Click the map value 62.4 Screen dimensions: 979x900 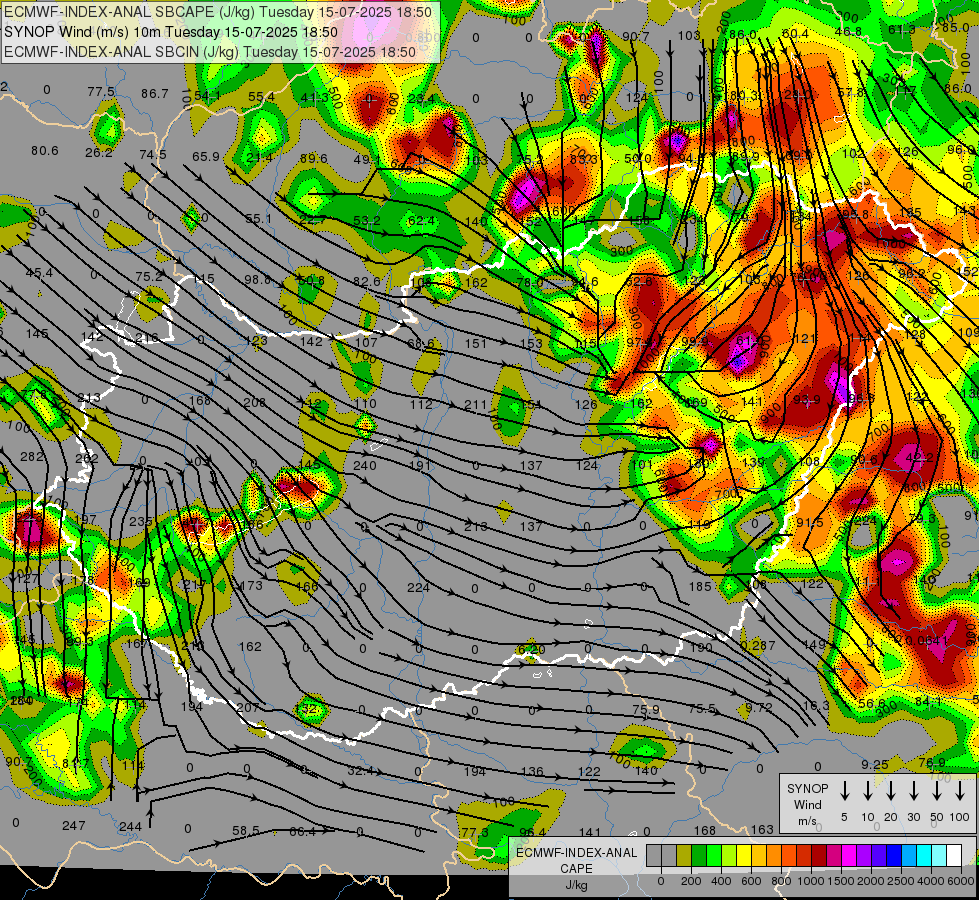tap(421, 220)
